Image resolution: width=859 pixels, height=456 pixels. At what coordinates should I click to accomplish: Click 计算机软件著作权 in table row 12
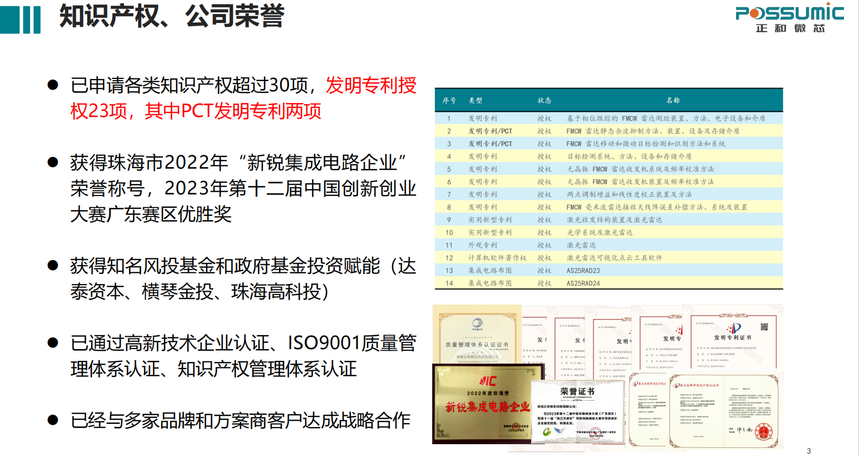(x=498, y=257)
